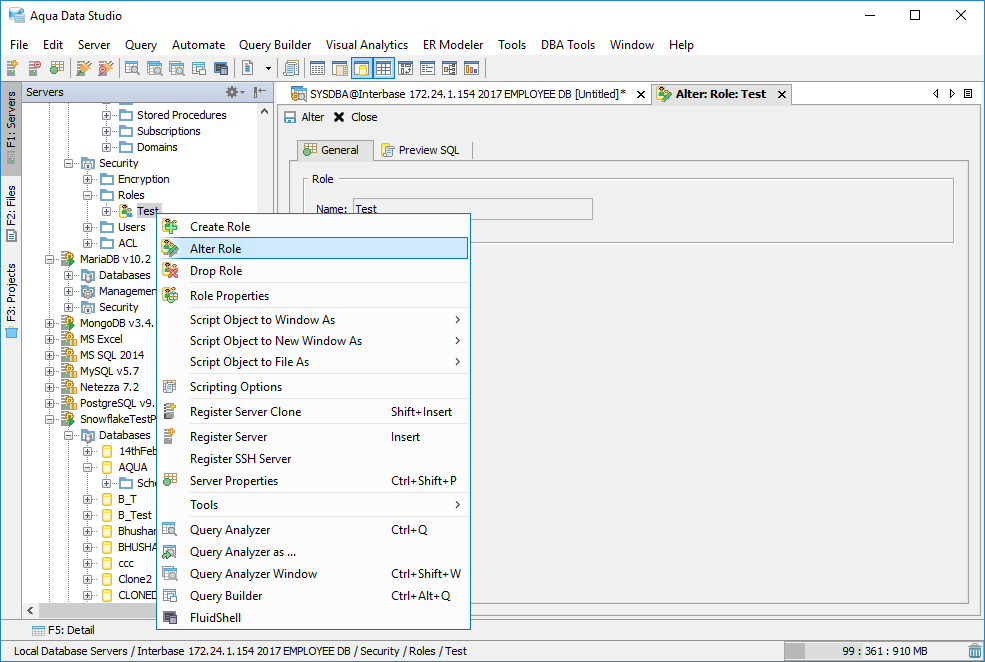Click the Unregister Server toolbar icon
This screenshot has width=985, height=662.
click(35, 68)
